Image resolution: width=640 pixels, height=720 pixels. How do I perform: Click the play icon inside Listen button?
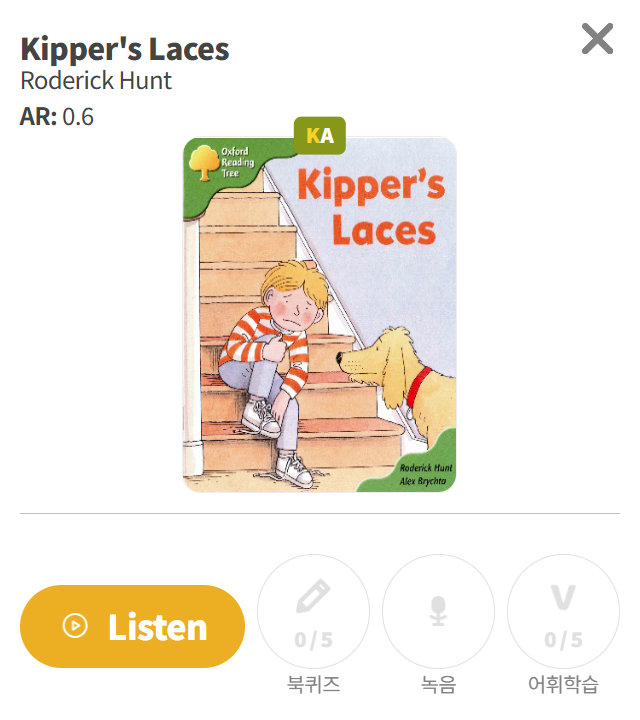tap(75, 626)
